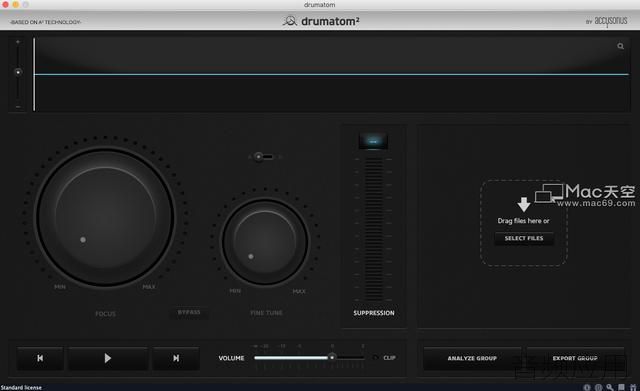
Task: Click the globe icon in the status bar
Action: pos(598,387)
